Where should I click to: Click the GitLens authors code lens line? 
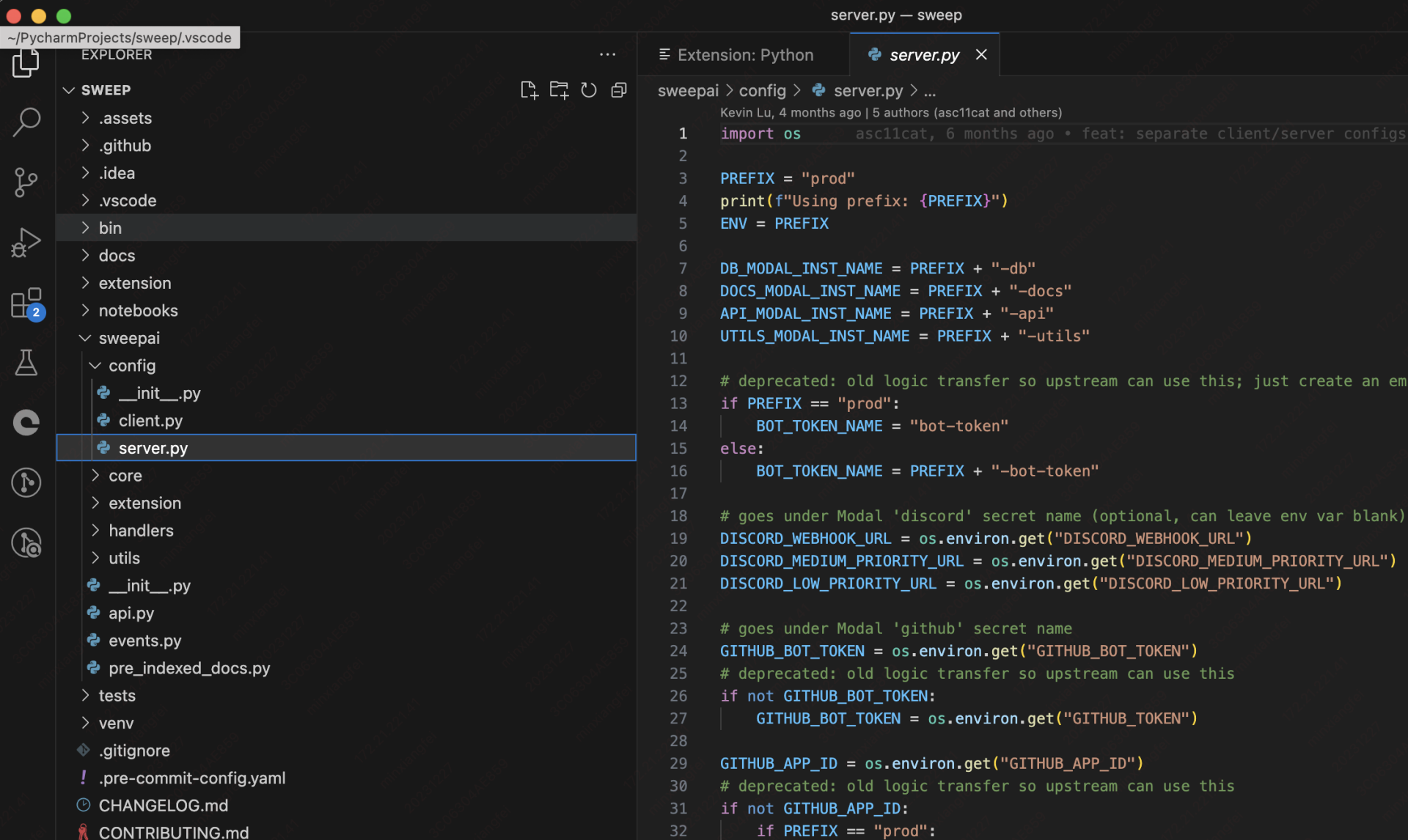(890, 113)
